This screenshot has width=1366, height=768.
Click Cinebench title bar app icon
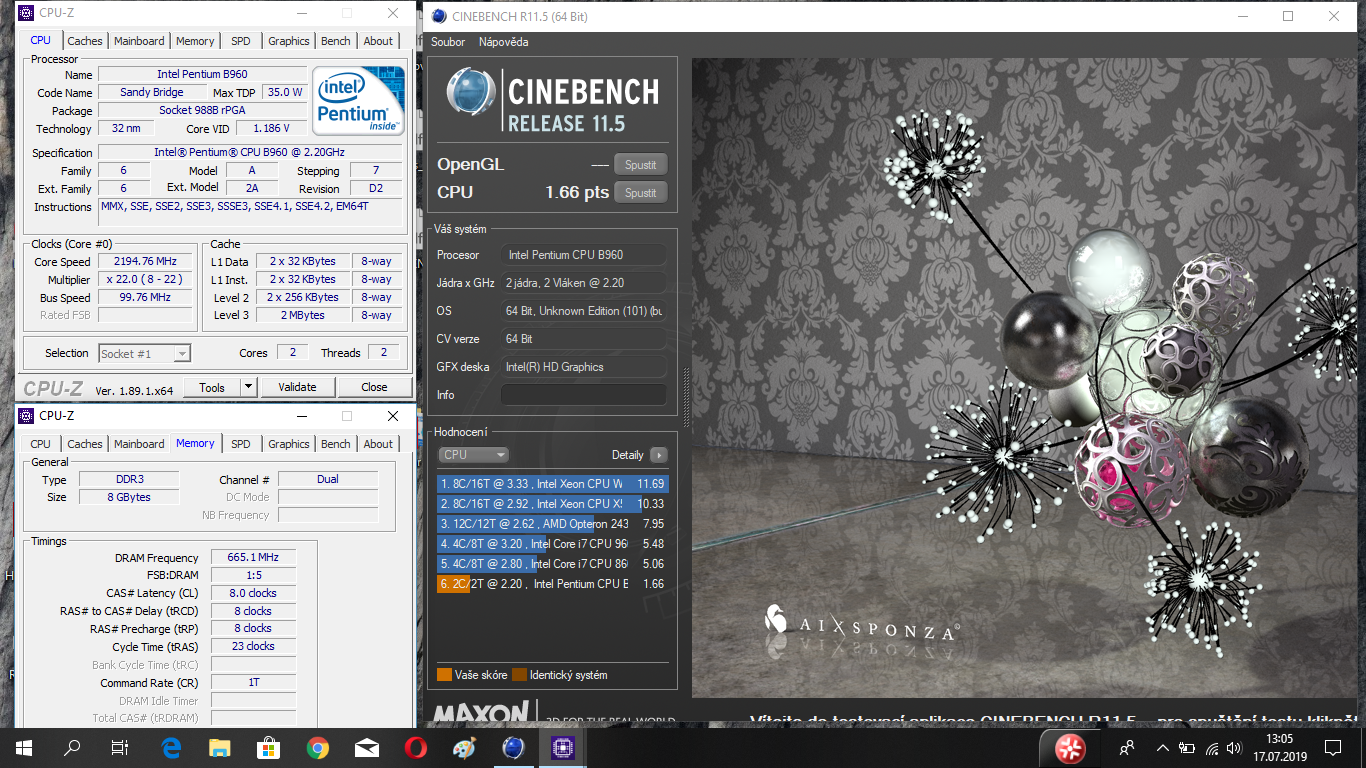[438, 16]
